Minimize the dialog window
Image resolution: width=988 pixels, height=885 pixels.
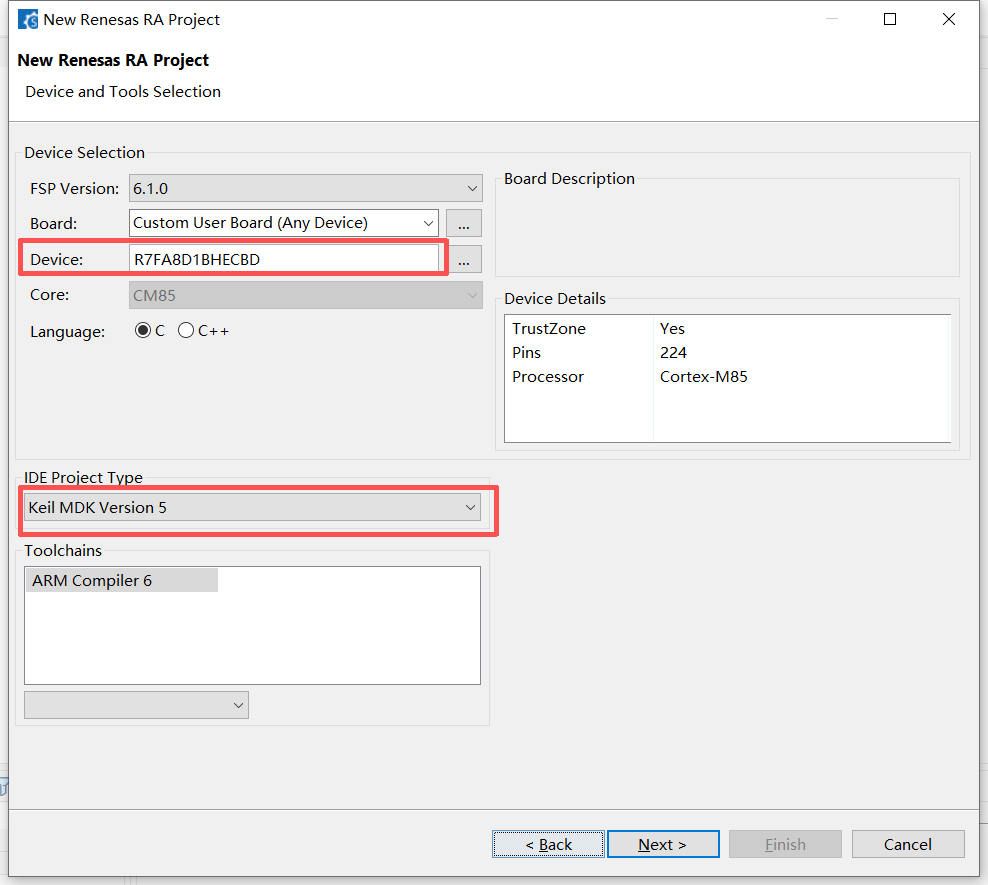pos(832,20)
